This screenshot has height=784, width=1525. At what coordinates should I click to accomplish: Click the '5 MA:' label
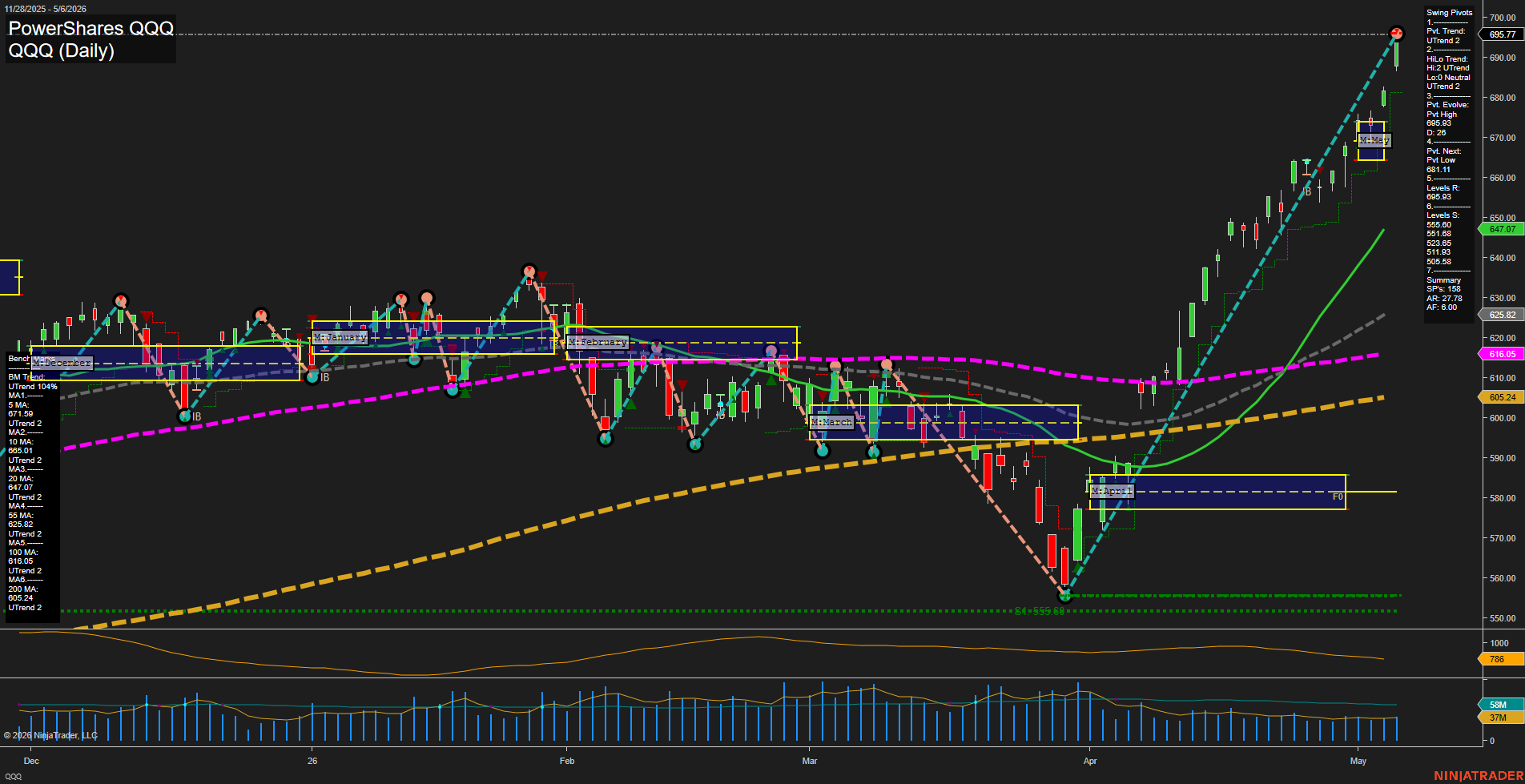[18, 405]
